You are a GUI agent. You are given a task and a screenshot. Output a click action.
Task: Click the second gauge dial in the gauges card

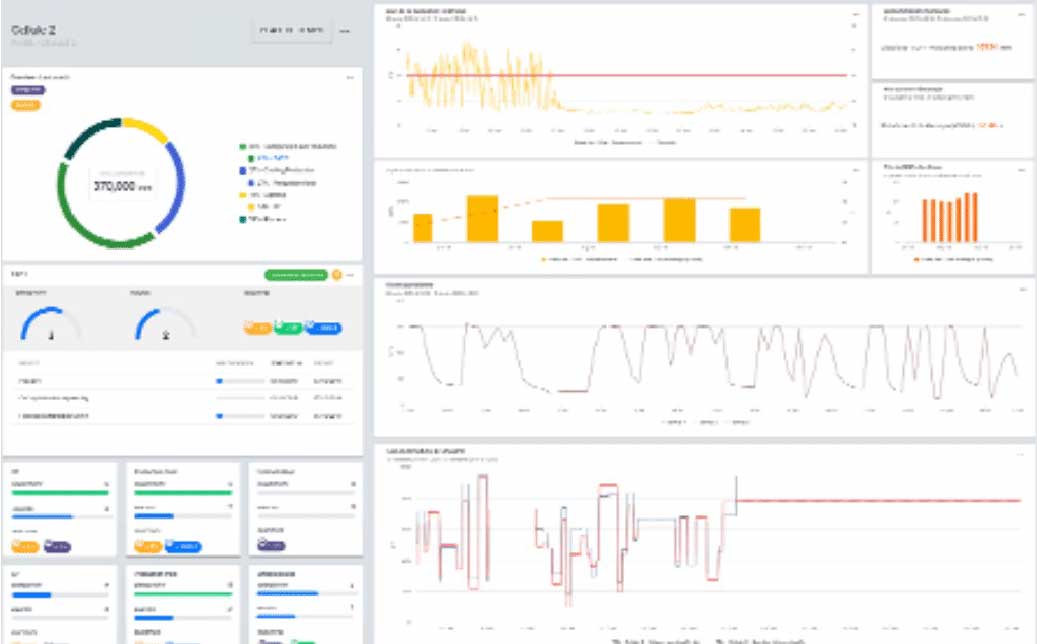pyautogui.click(x=165, y=323)
